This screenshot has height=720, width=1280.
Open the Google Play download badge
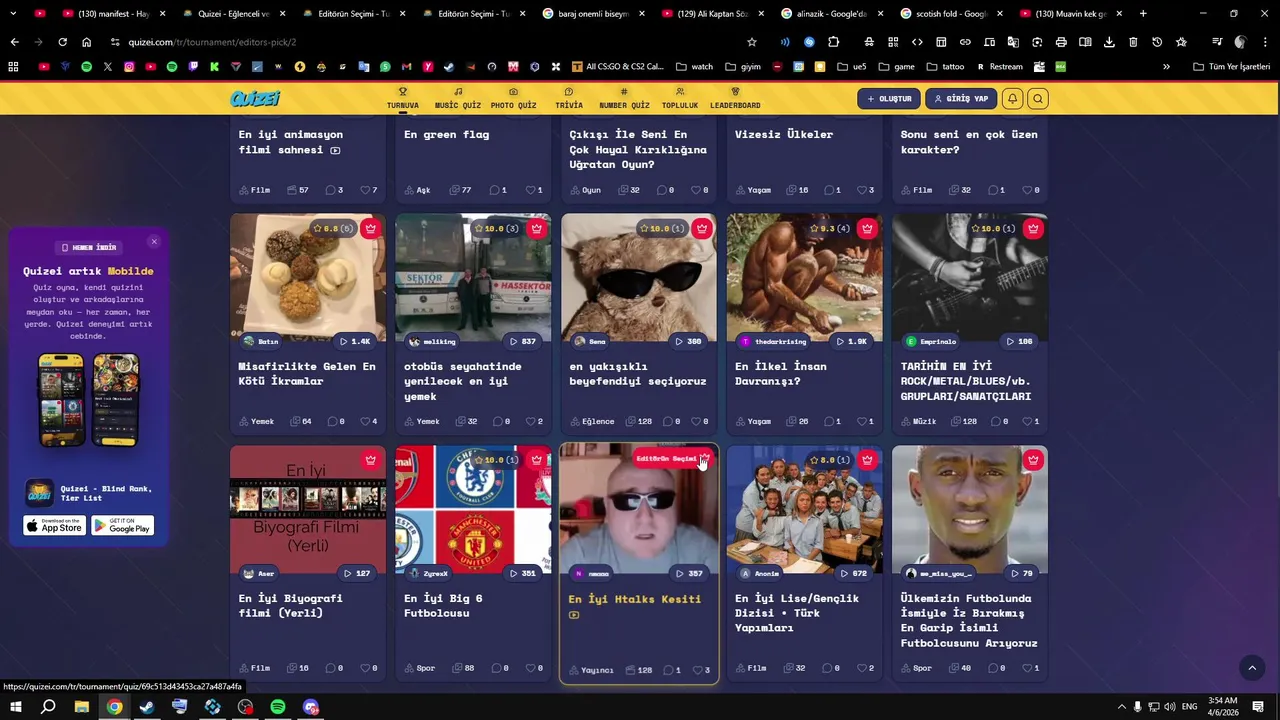[123, 526]
